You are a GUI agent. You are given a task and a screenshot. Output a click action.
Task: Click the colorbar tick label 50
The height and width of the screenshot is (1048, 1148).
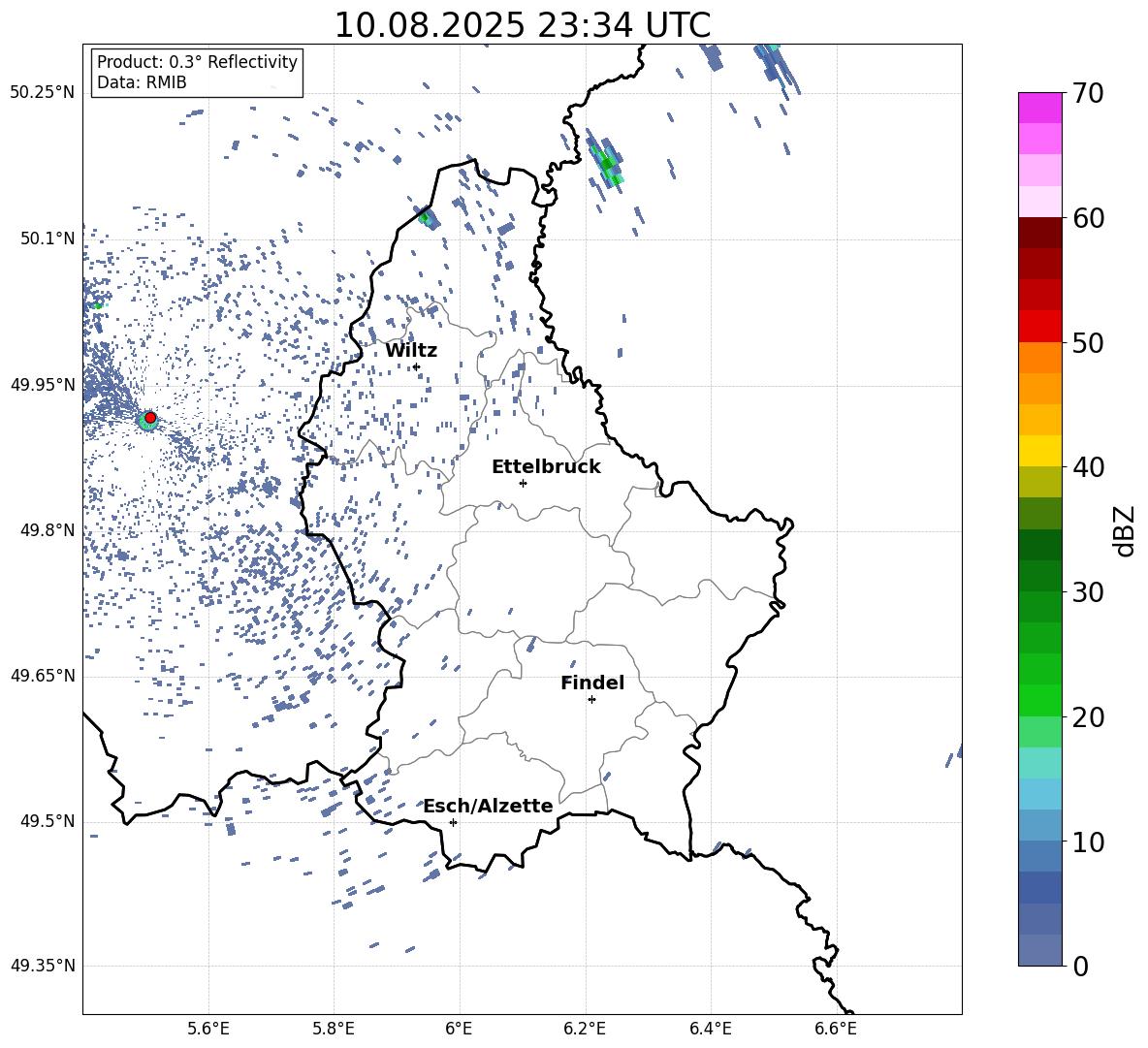(1088, 343)
